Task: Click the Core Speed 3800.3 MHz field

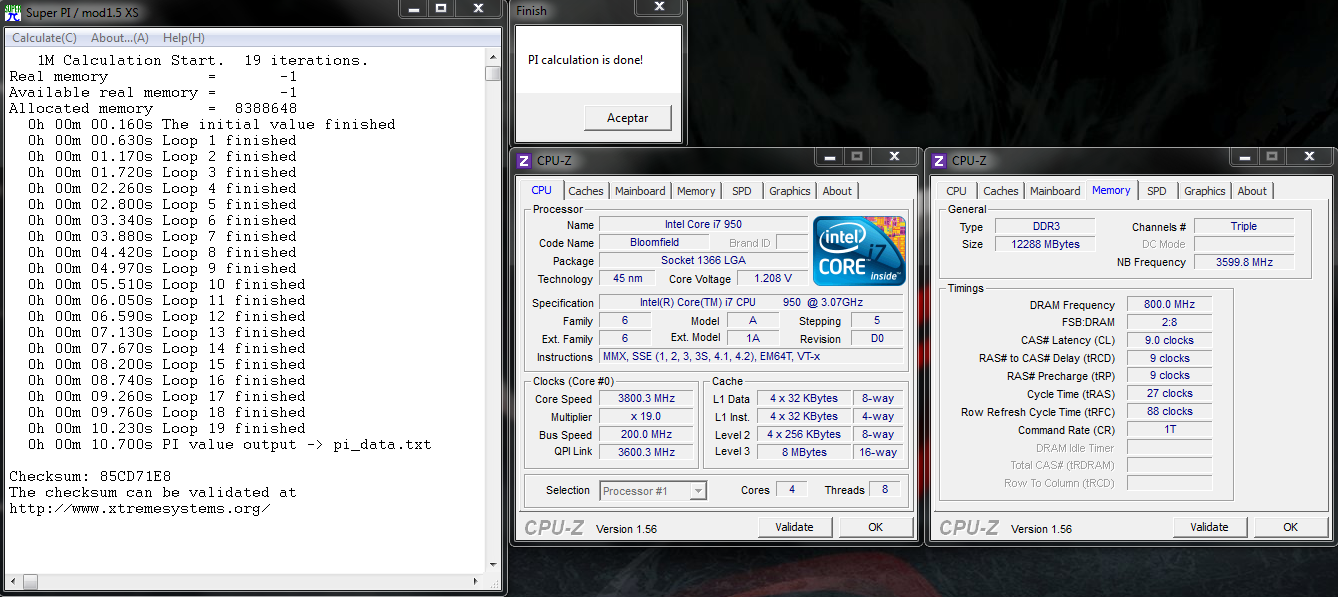Action: tap(647, 399)
